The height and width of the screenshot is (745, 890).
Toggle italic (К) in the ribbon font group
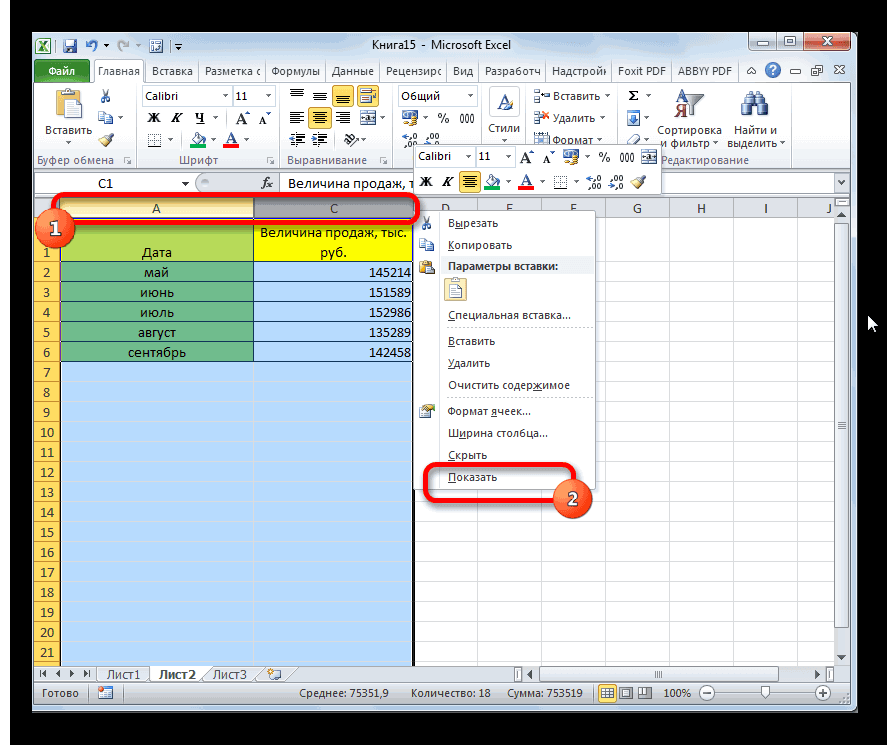174,118
